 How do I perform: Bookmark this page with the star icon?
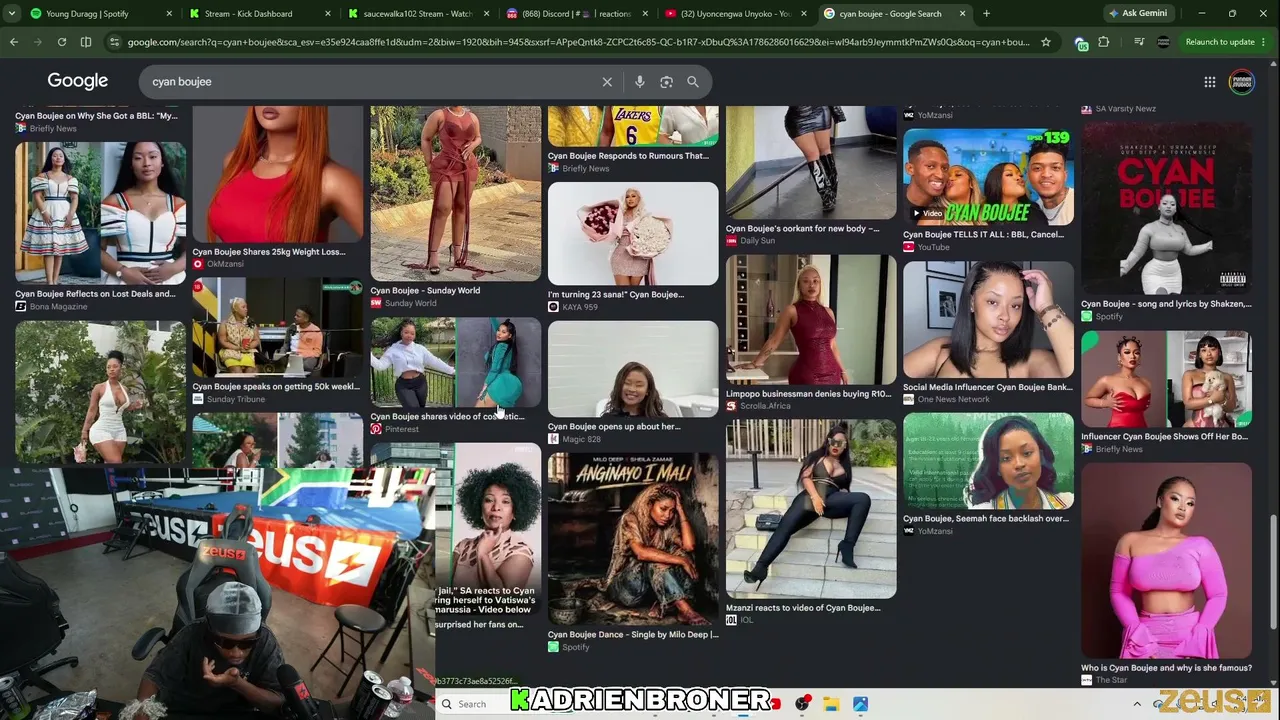[x=1046, y=42]
